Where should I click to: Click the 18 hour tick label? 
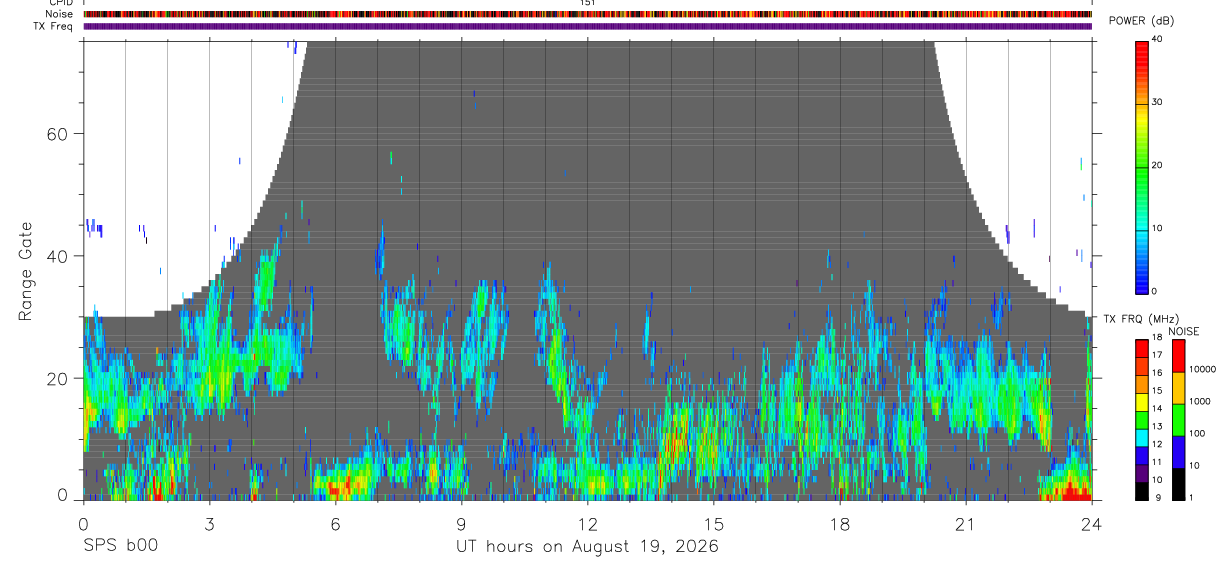[x=840, y=525]
